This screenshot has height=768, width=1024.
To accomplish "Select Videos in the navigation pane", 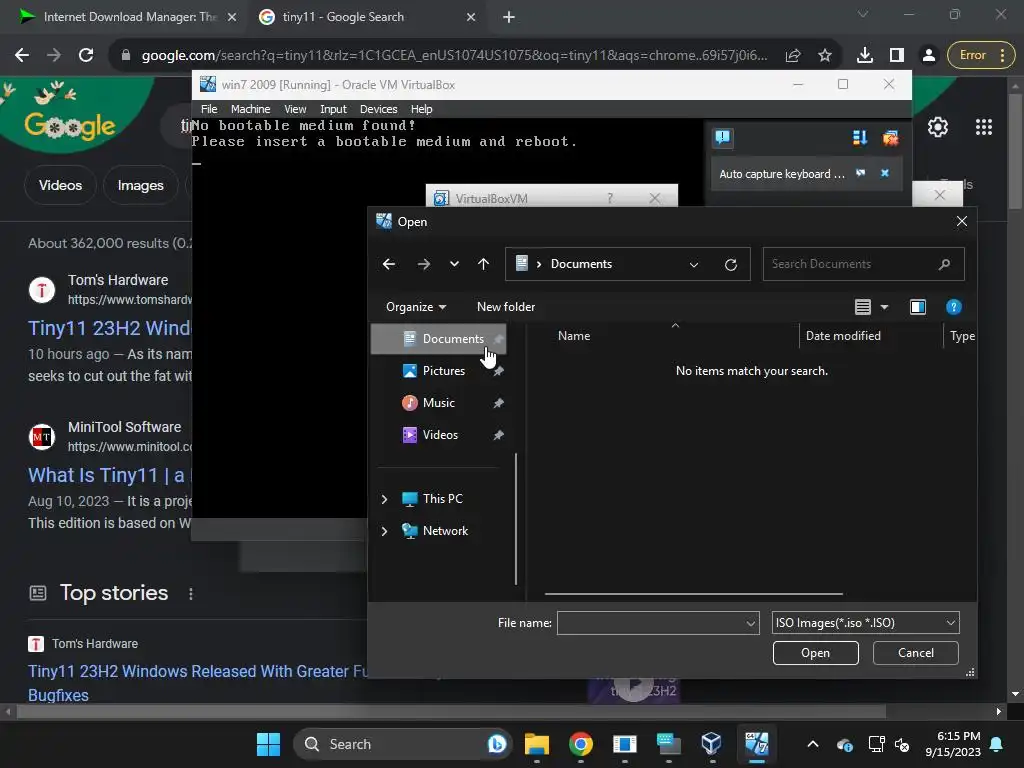I will click(x=438, y=434).
